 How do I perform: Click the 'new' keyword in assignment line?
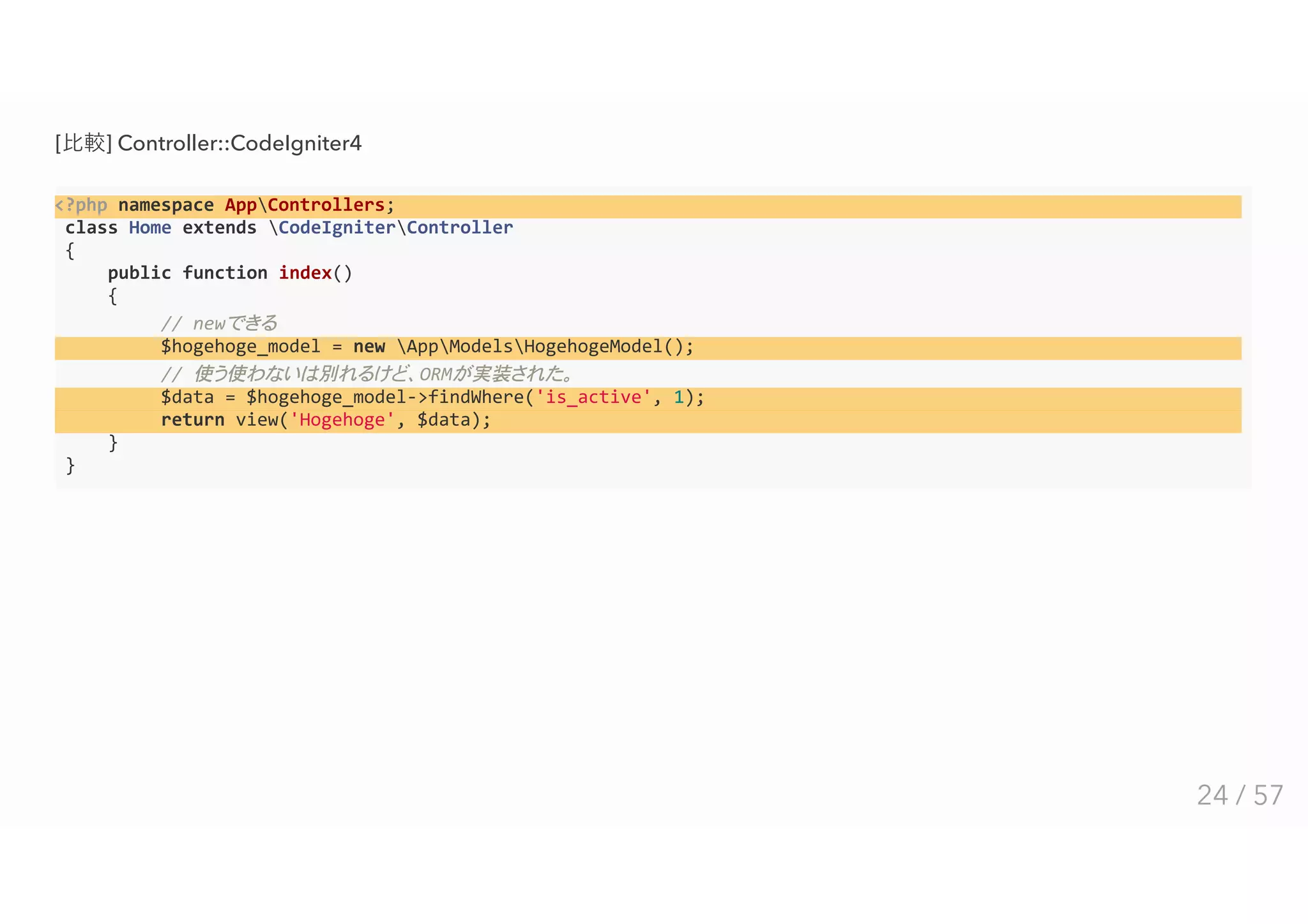point(369,347)
